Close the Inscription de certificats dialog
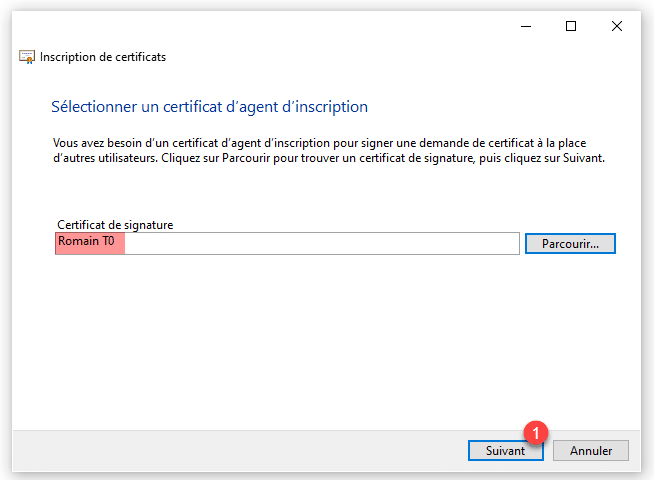654x480 pixels. pos(617,27)
